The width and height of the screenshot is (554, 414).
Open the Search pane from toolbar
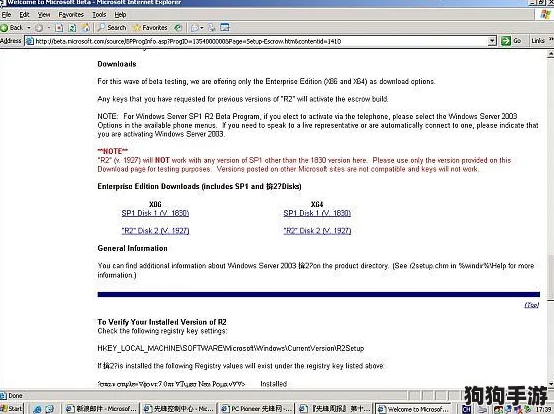(x=112, y=28)
